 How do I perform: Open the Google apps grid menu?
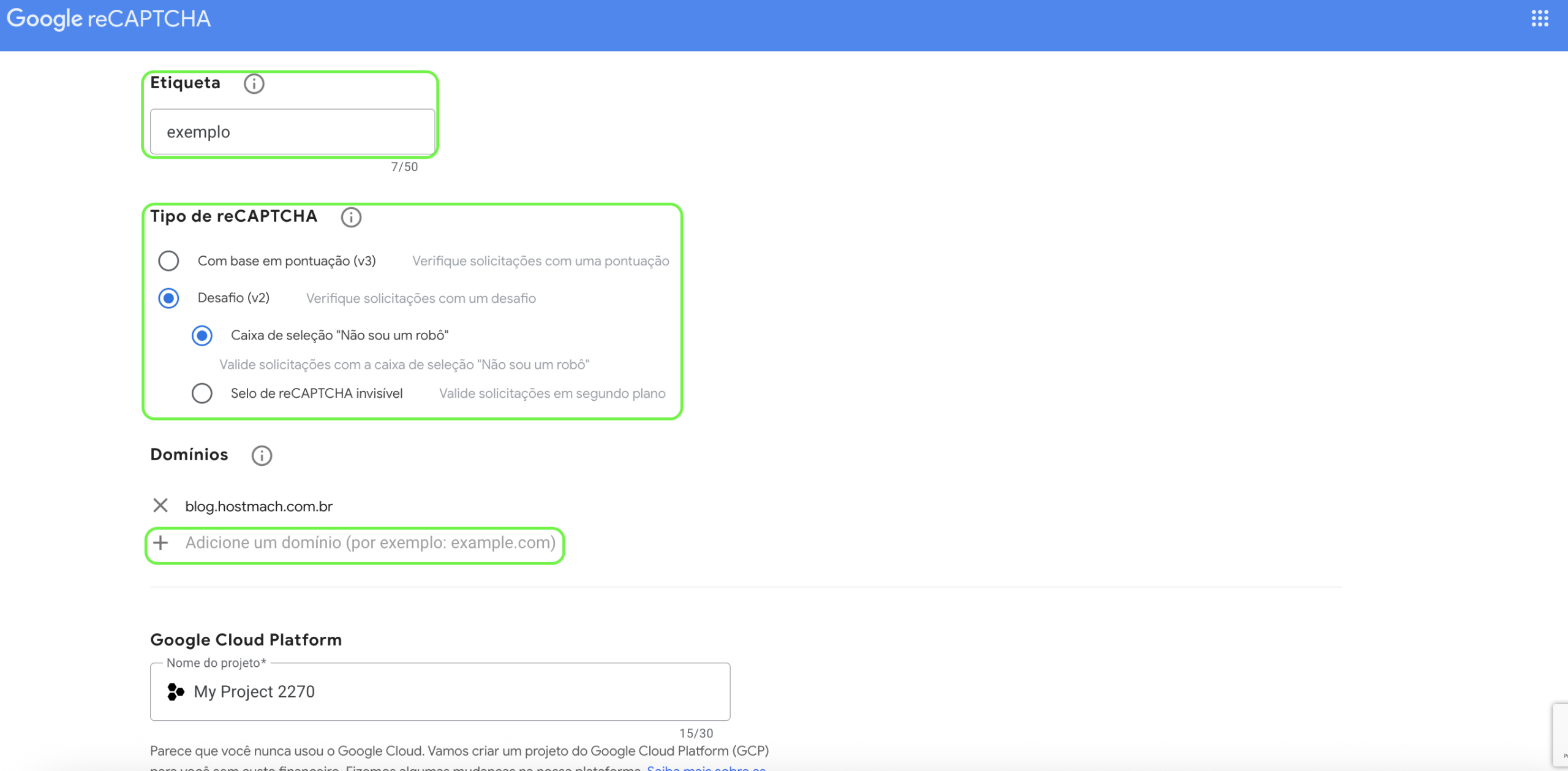click(1540, 18)
